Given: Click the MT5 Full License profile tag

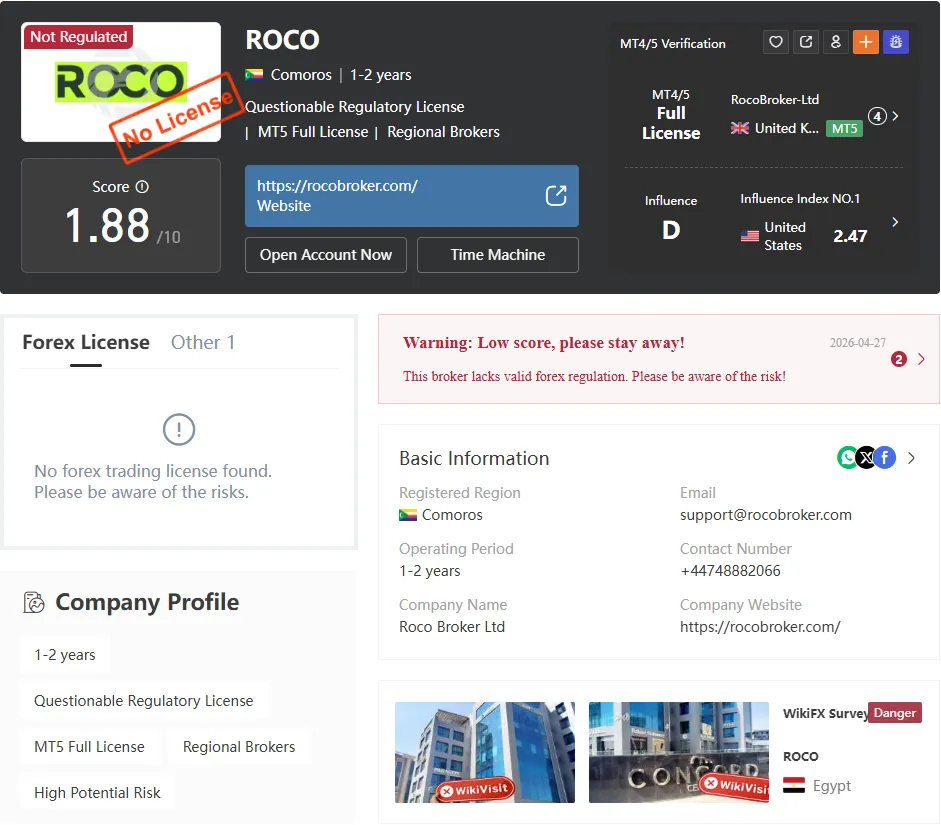Looking at the screenshot, I should [89, 747].
